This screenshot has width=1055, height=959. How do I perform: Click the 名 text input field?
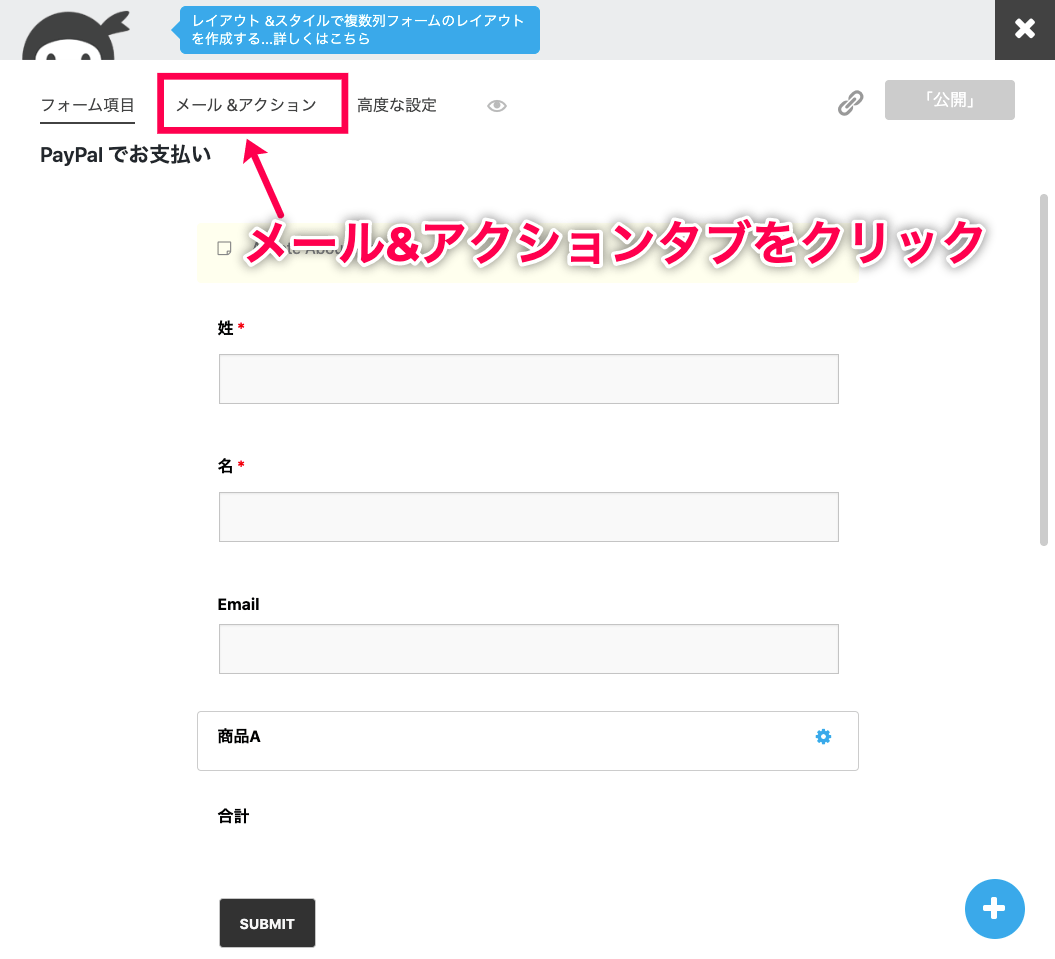(528, 517)
